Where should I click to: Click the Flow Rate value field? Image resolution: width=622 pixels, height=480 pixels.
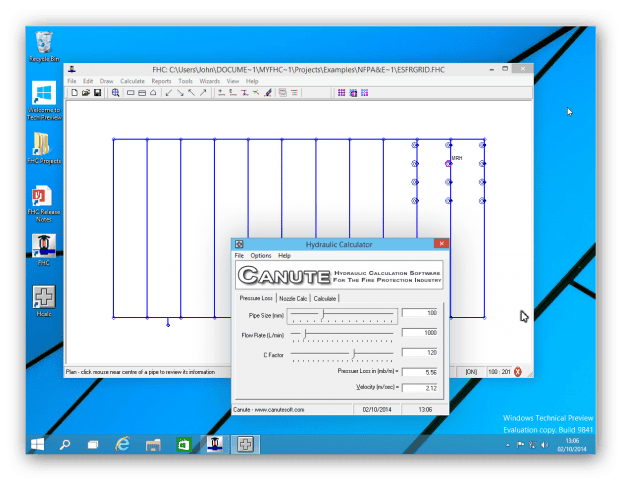419,333
